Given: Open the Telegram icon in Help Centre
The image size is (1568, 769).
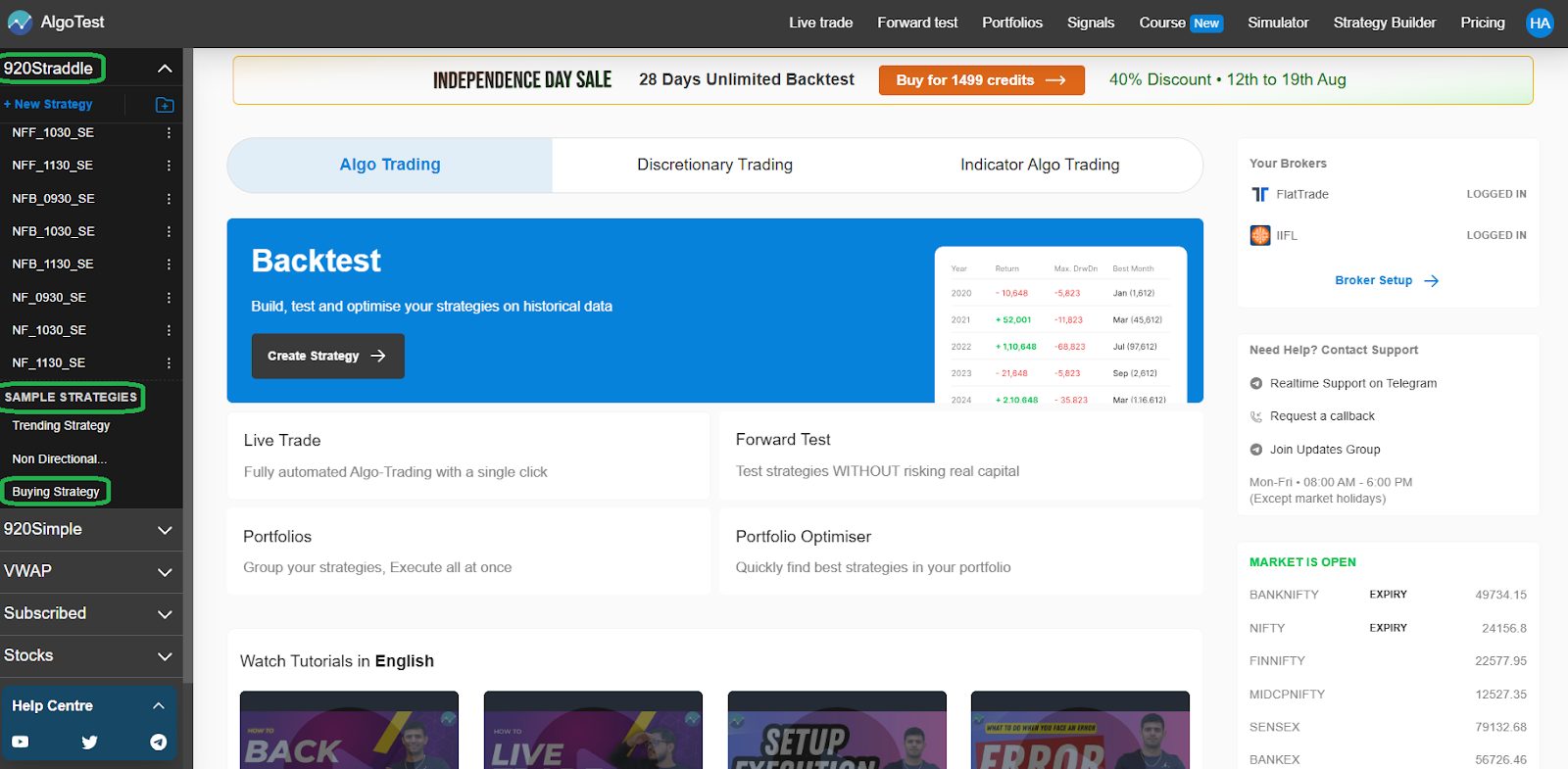Looking at the screenshot, I should (159, 743).
